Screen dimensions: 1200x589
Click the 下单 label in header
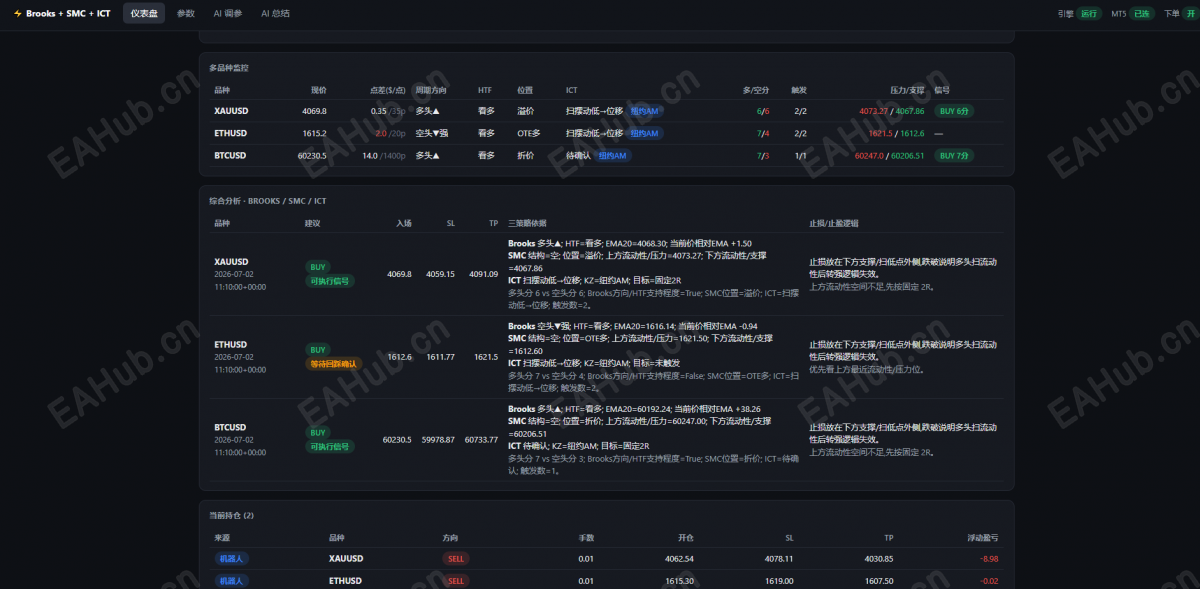(x=1171, y=14)
